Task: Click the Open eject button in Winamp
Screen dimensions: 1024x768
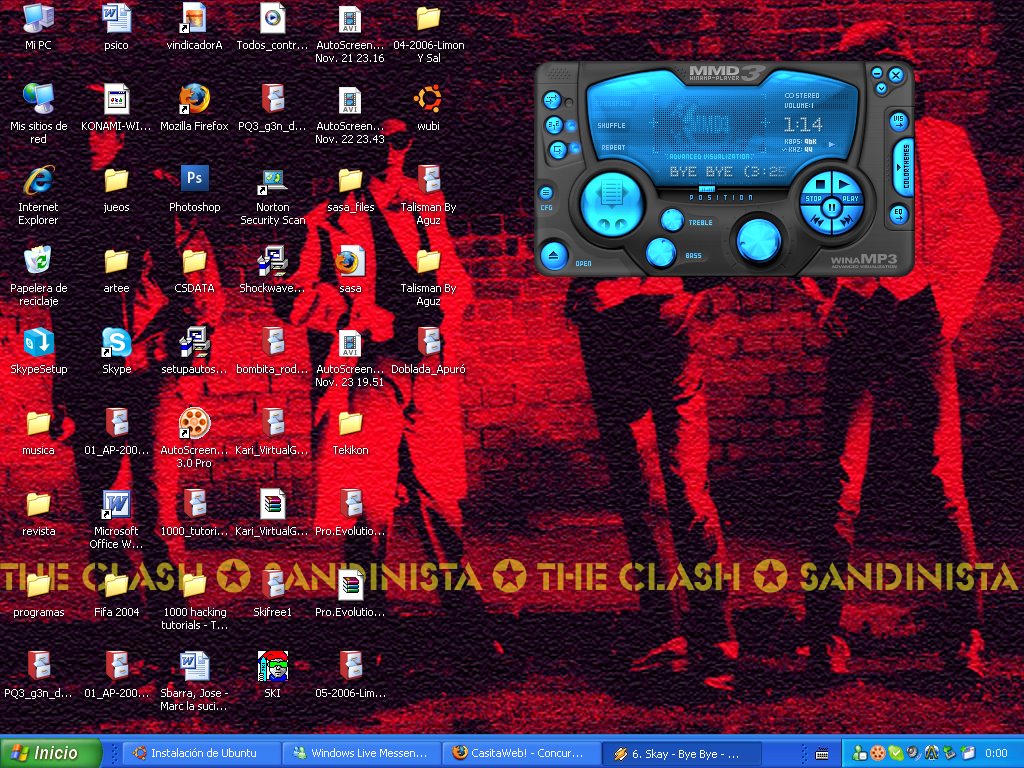Action: [554, 255]
